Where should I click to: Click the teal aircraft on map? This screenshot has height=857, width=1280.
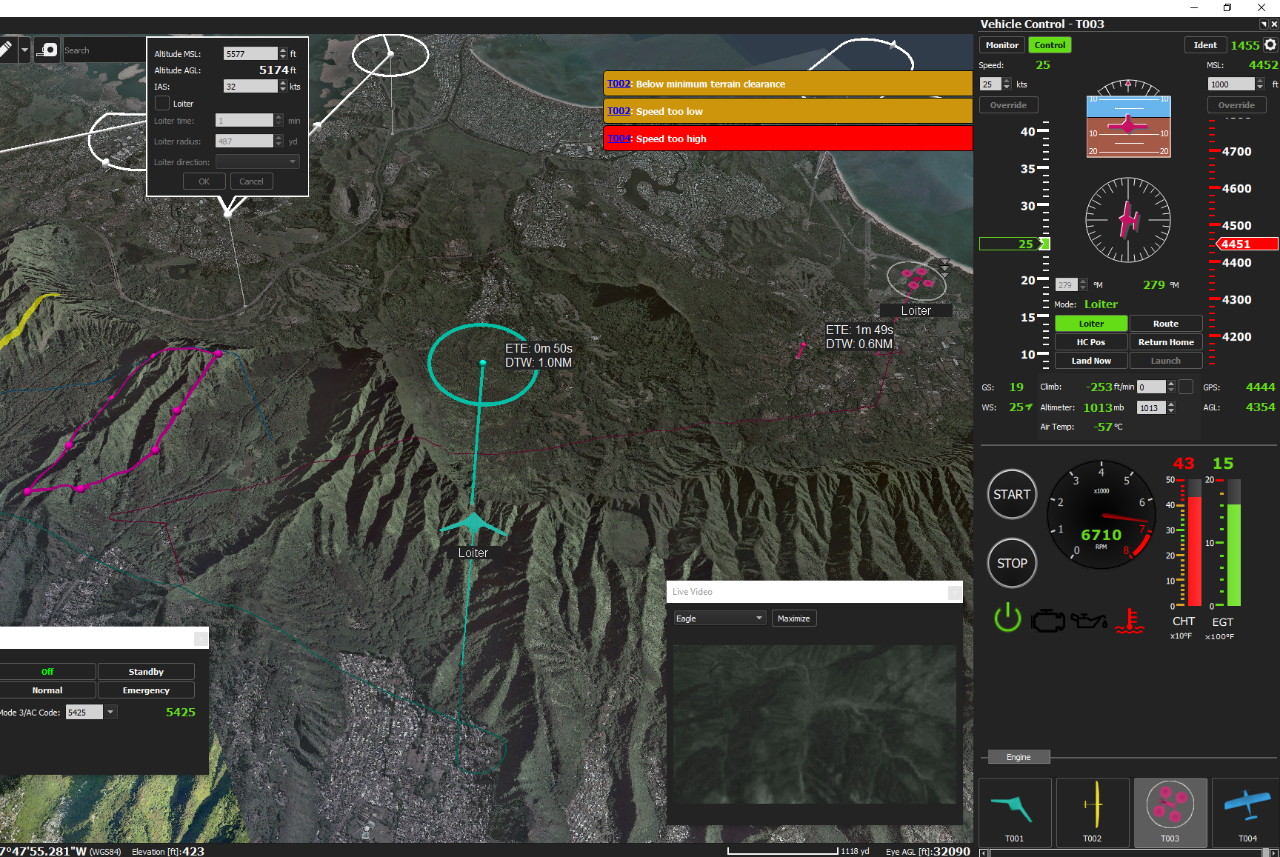[x=472, y=524]
